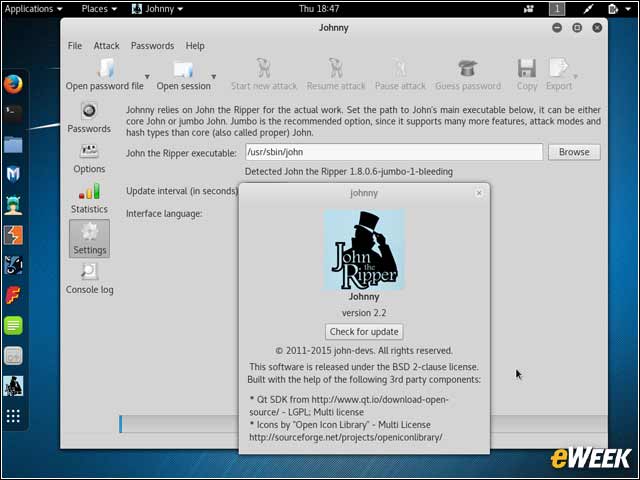
Task: Launch Metasploit from the dock
Action: click(13, 174)
